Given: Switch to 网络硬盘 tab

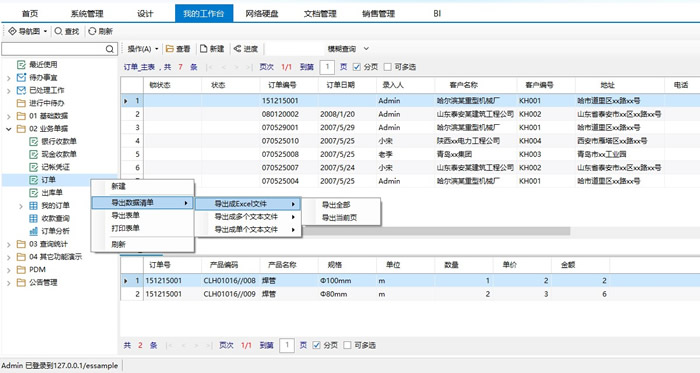Looking at the screenshot, I should [x=262, y=14].
